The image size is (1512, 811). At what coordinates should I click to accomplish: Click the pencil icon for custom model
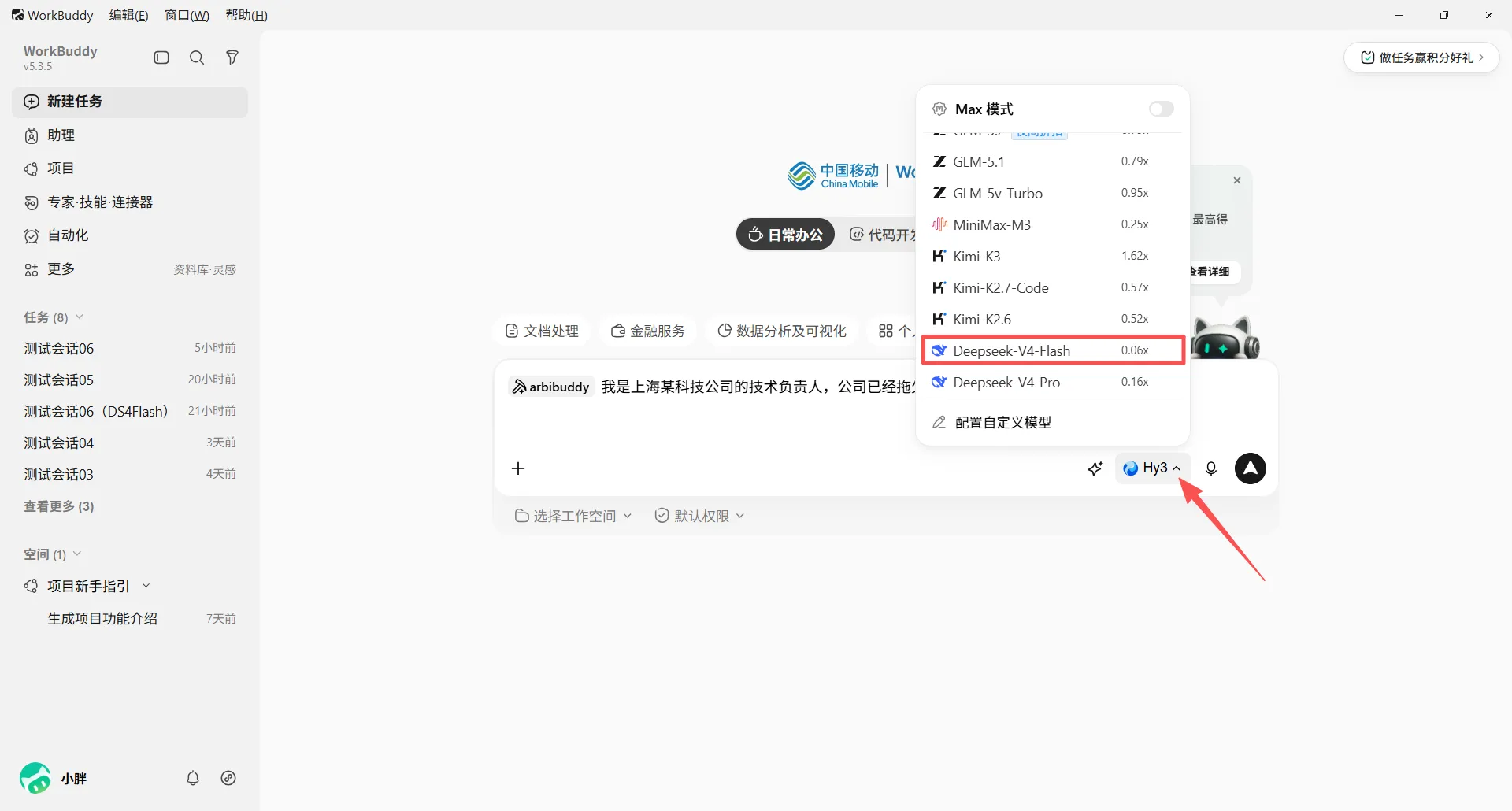[939, 422]
